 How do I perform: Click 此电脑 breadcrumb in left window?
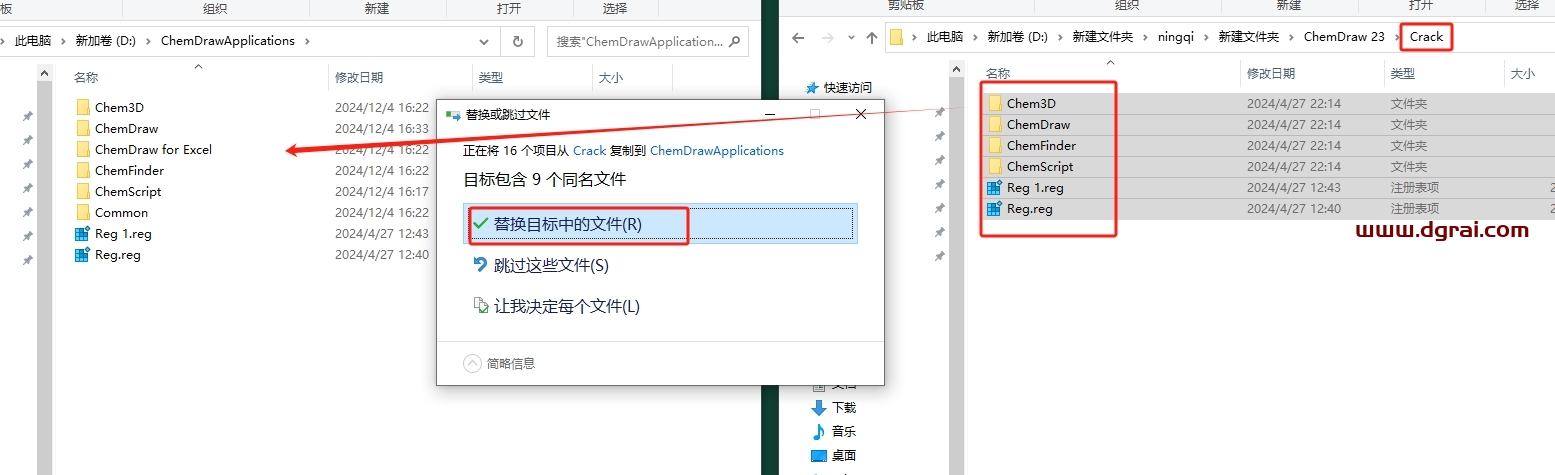pos(34,41)
